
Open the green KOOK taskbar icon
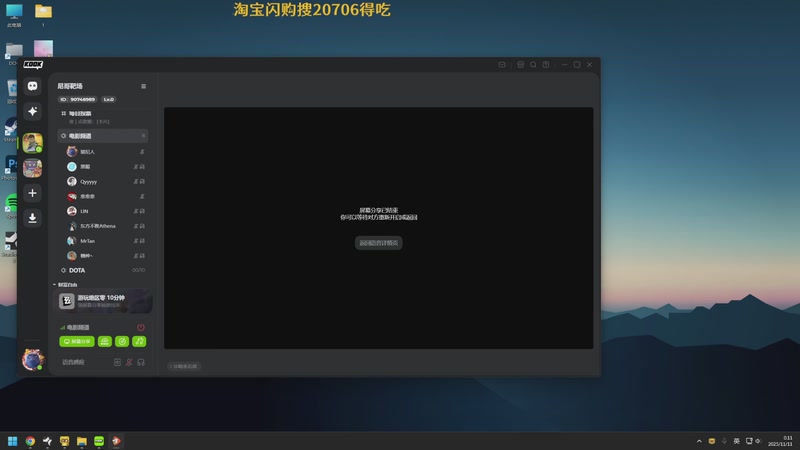click(x=99, y=441)
